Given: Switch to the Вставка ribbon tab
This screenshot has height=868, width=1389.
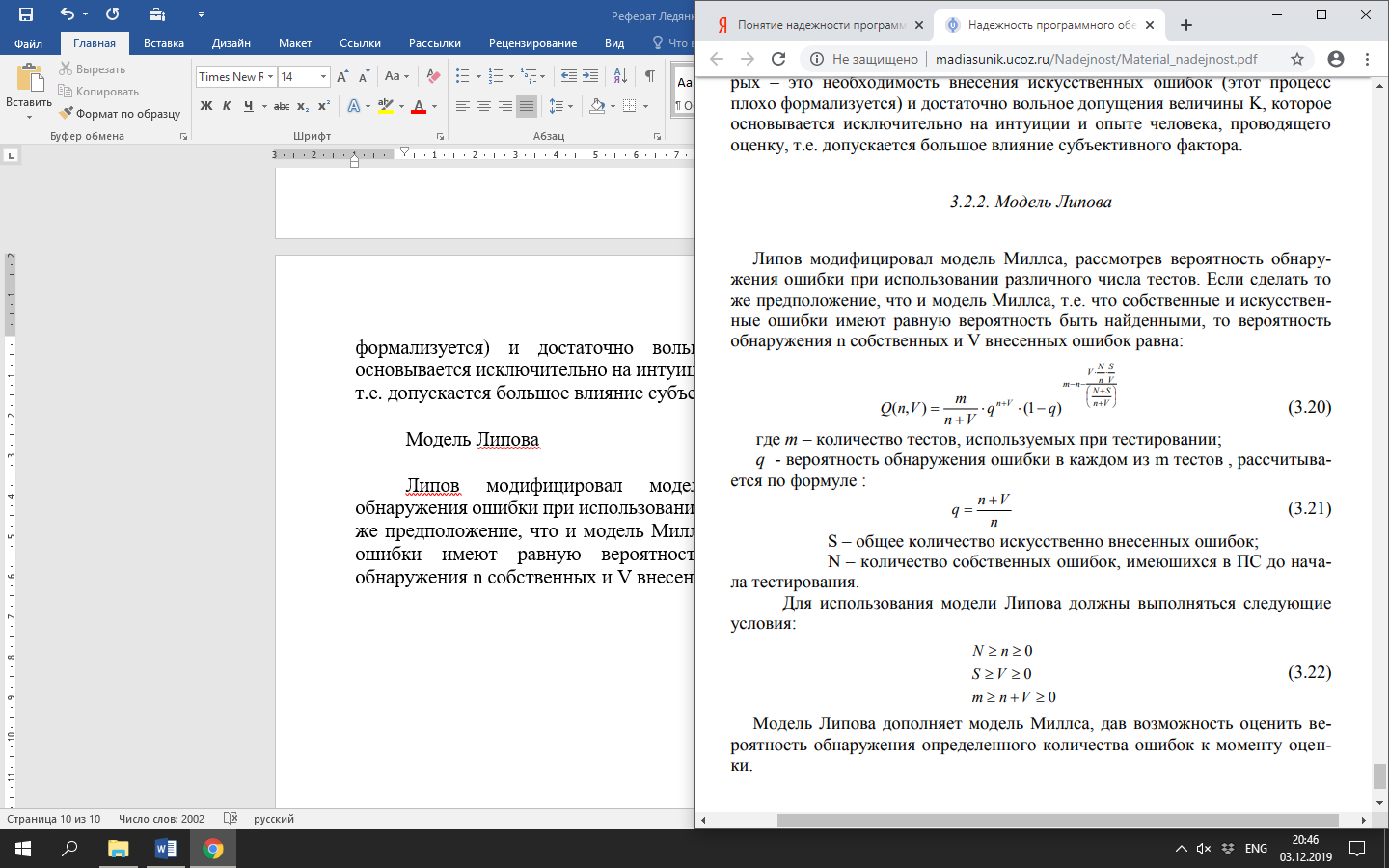Looking at the screenshot, I should 164,43.
